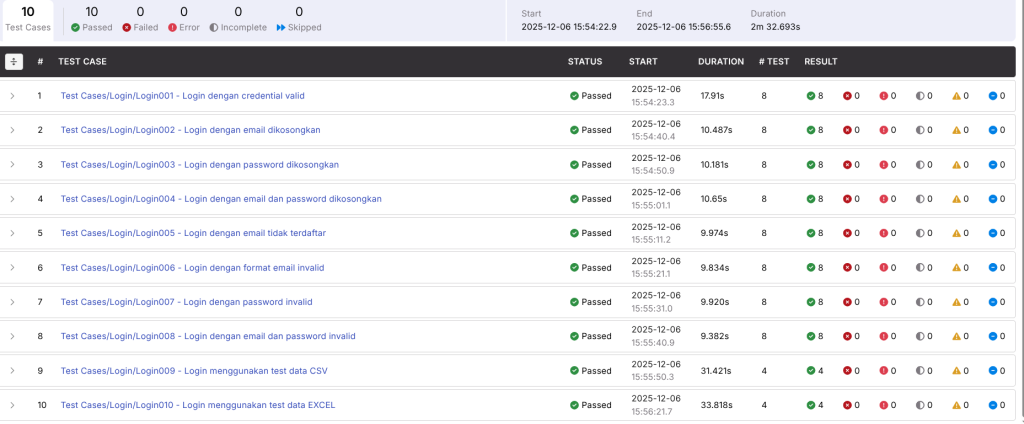Click the red error exclamation icon in Login008 row
This screenshot has height=424, width=1024.
[884, 336]
